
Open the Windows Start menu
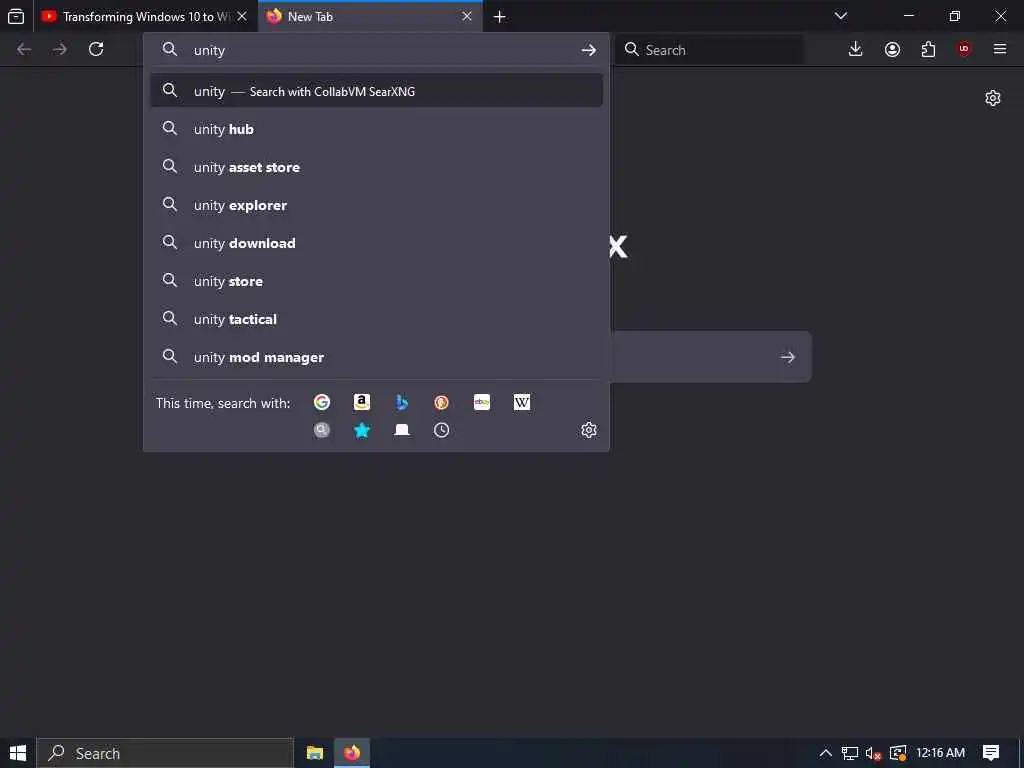coord(18,753)
